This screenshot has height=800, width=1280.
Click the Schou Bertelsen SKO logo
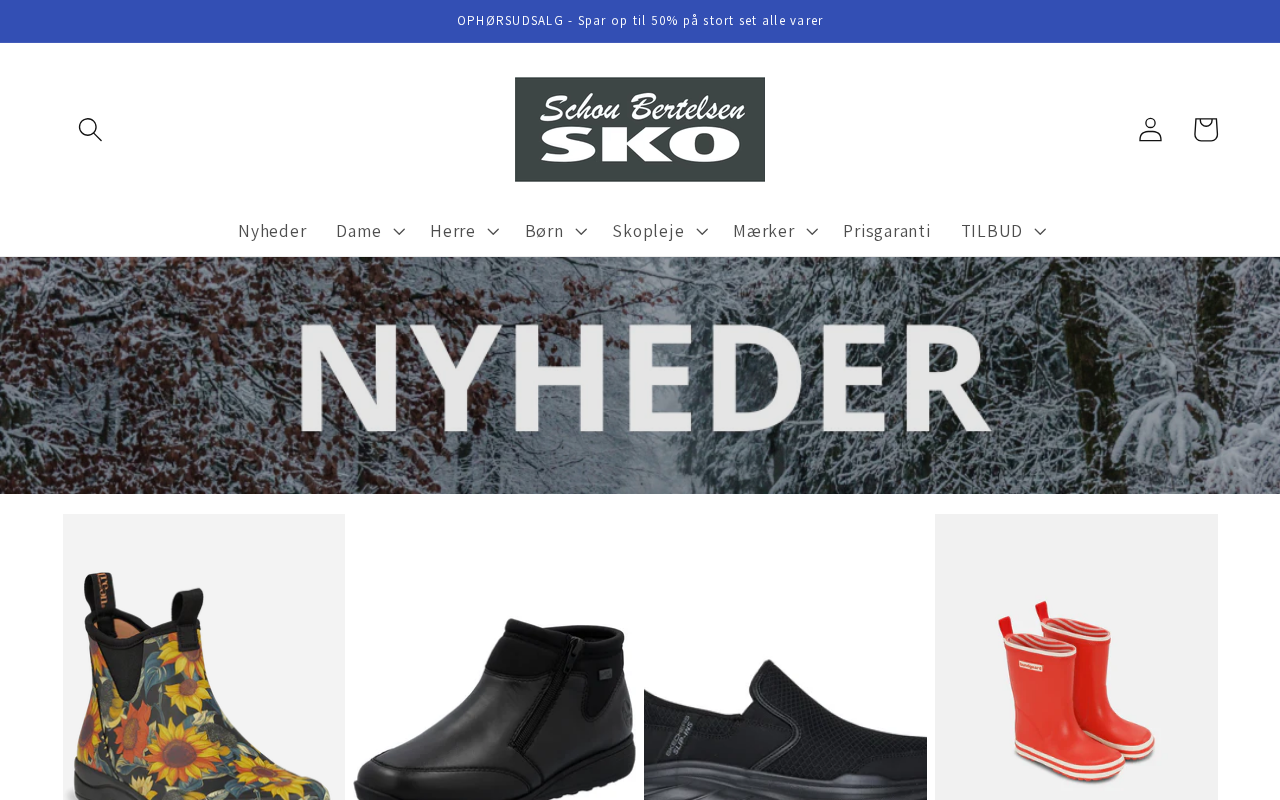click(x=640, y=129)
